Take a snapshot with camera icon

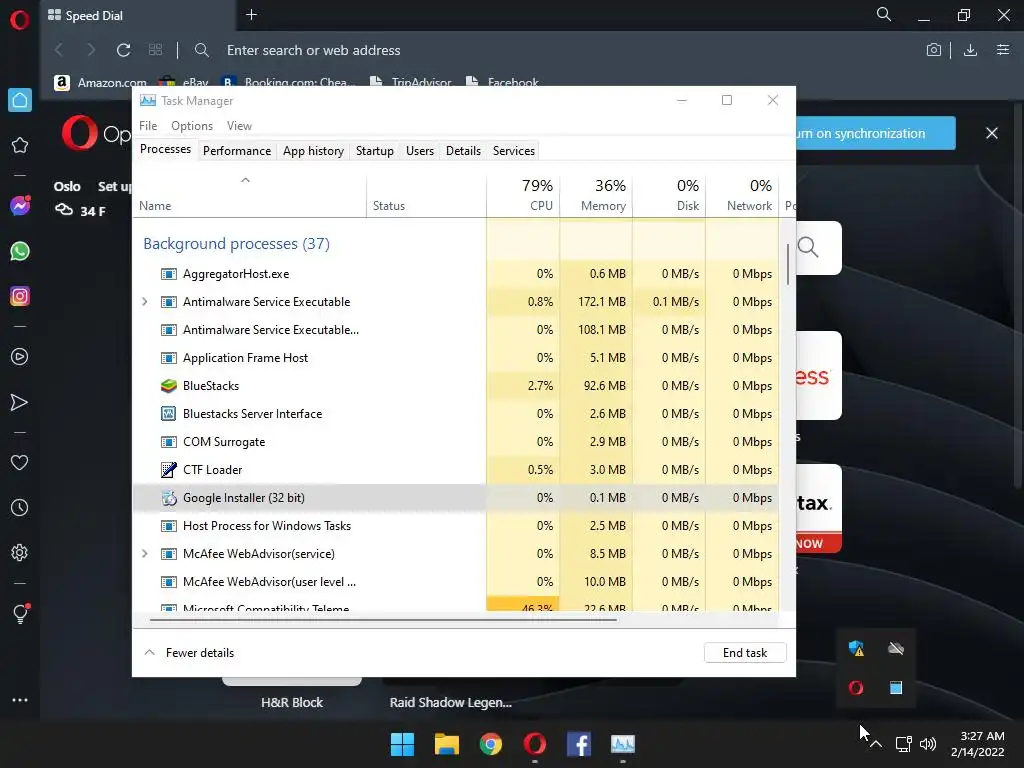934,50
